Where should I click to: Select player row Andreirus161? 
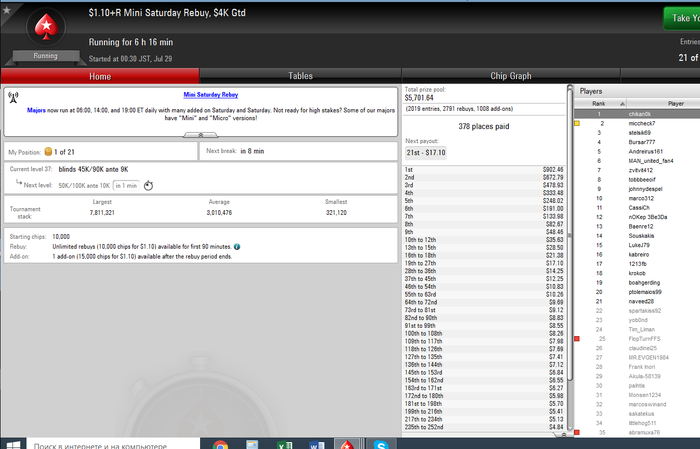[x=637, y=151]
